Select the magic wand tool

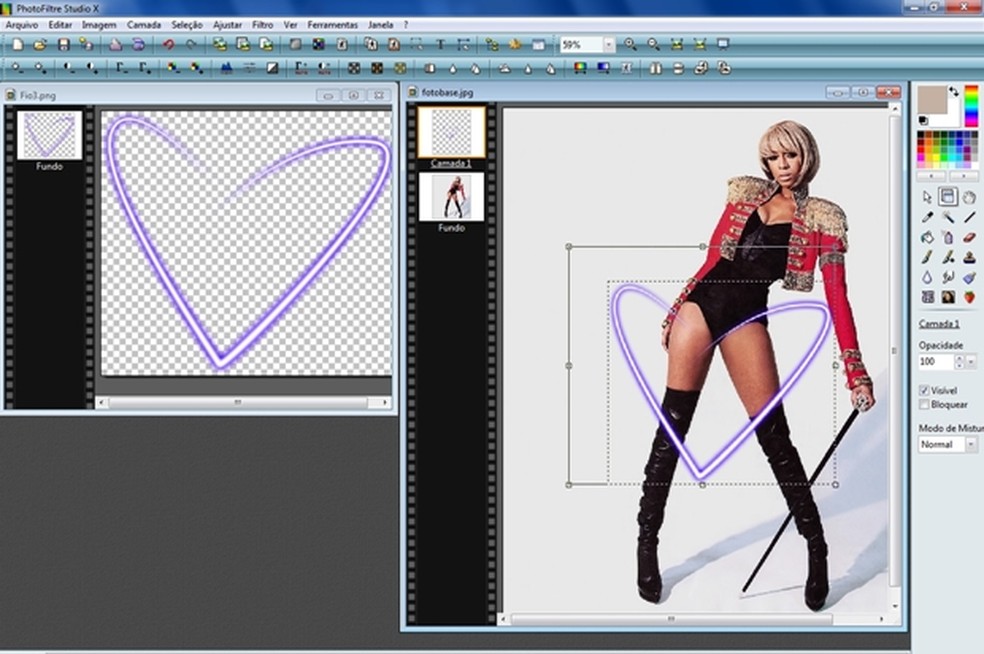948,217
